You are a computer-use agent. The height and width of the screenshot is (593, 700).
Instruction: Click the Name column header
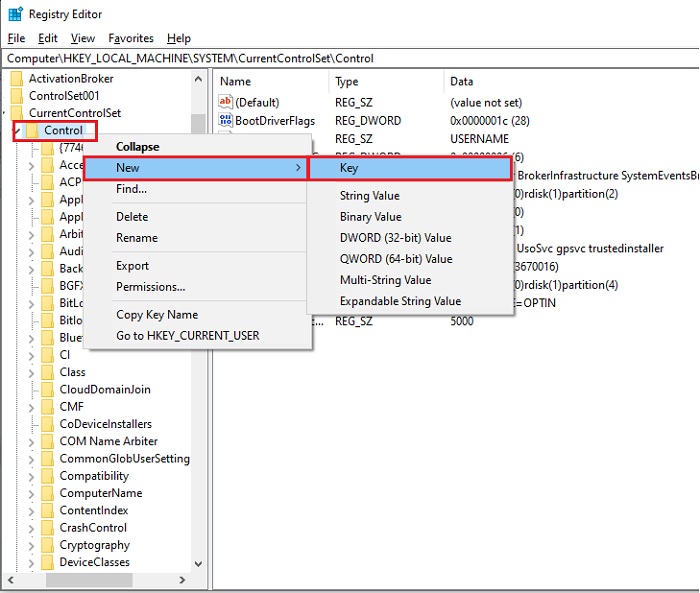point(236,81)
